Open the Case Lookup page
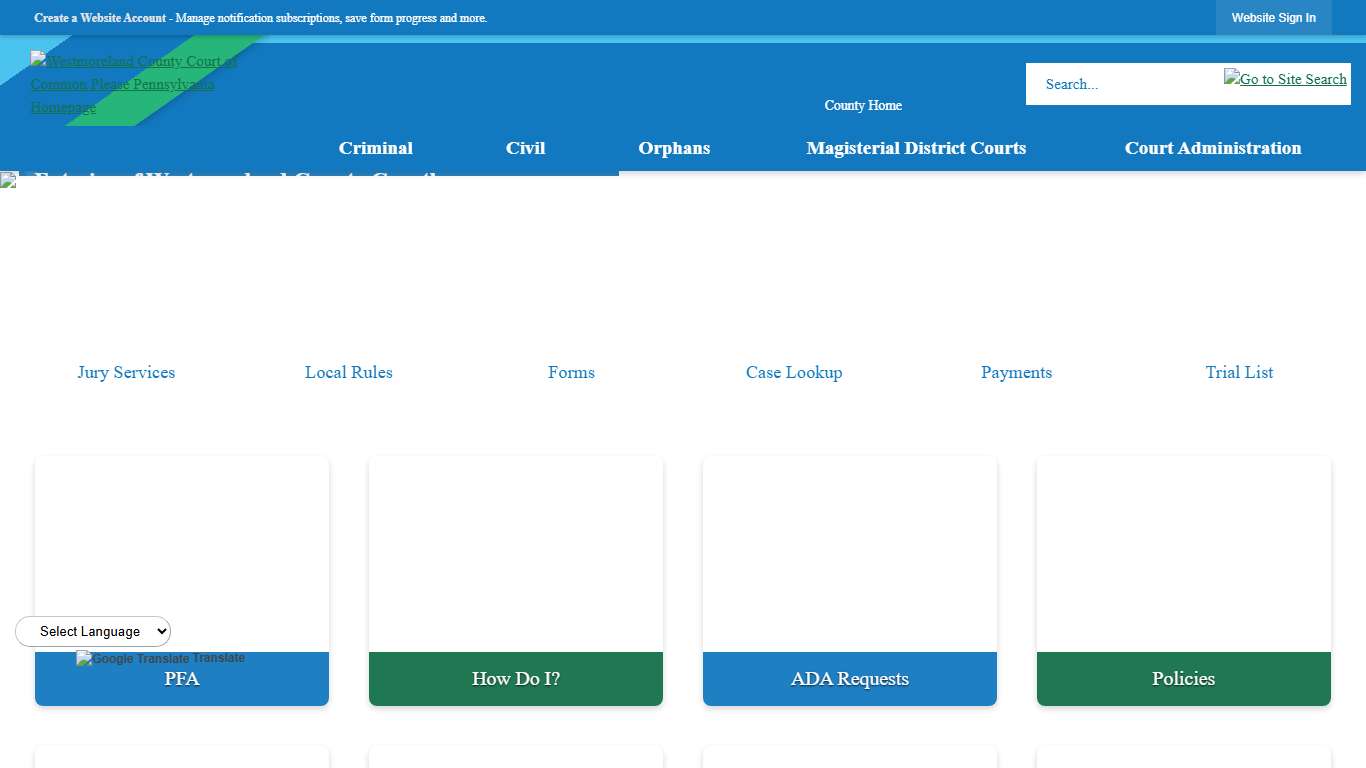 click(794, 372)
